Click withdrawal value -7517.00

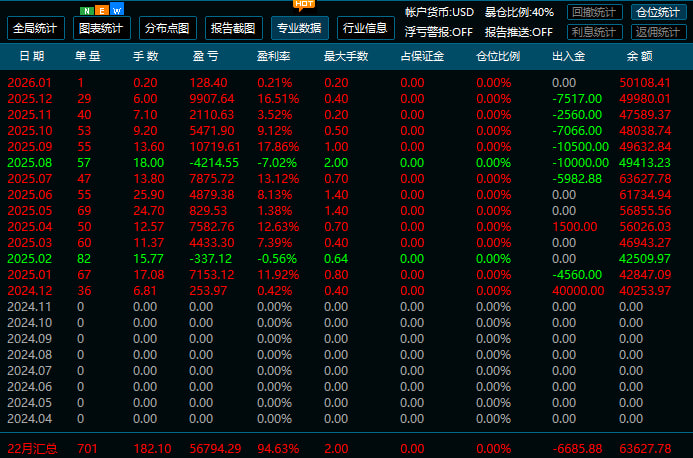click(577, 99)
